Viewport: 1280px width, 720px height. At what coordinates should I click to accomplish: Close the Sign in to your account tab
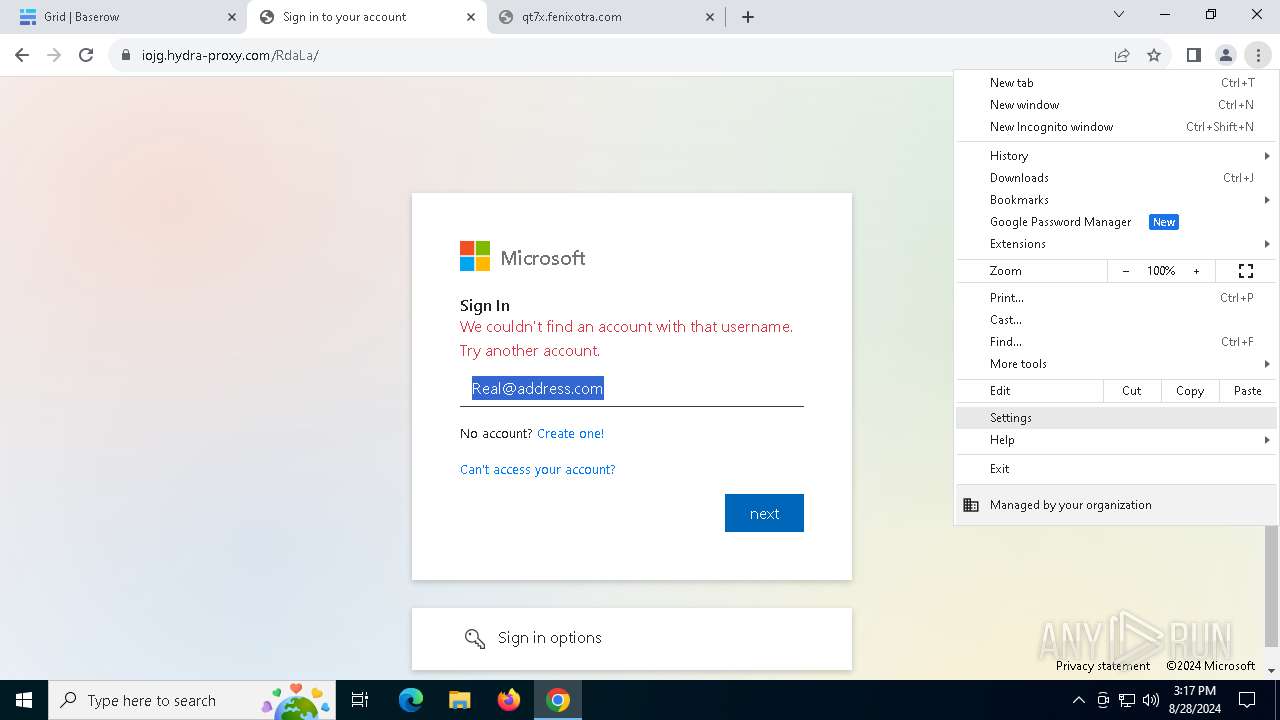point(471,17)
